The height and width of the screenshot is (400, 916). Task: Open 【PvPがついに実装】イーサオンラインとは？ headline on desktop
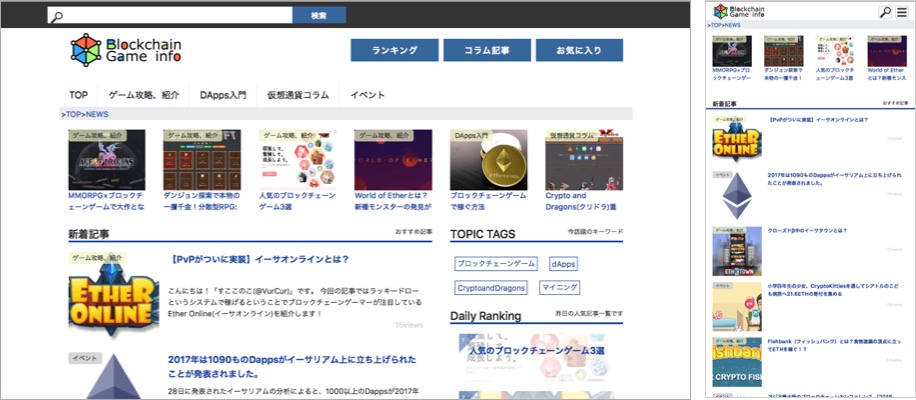(x=261, y=259)
